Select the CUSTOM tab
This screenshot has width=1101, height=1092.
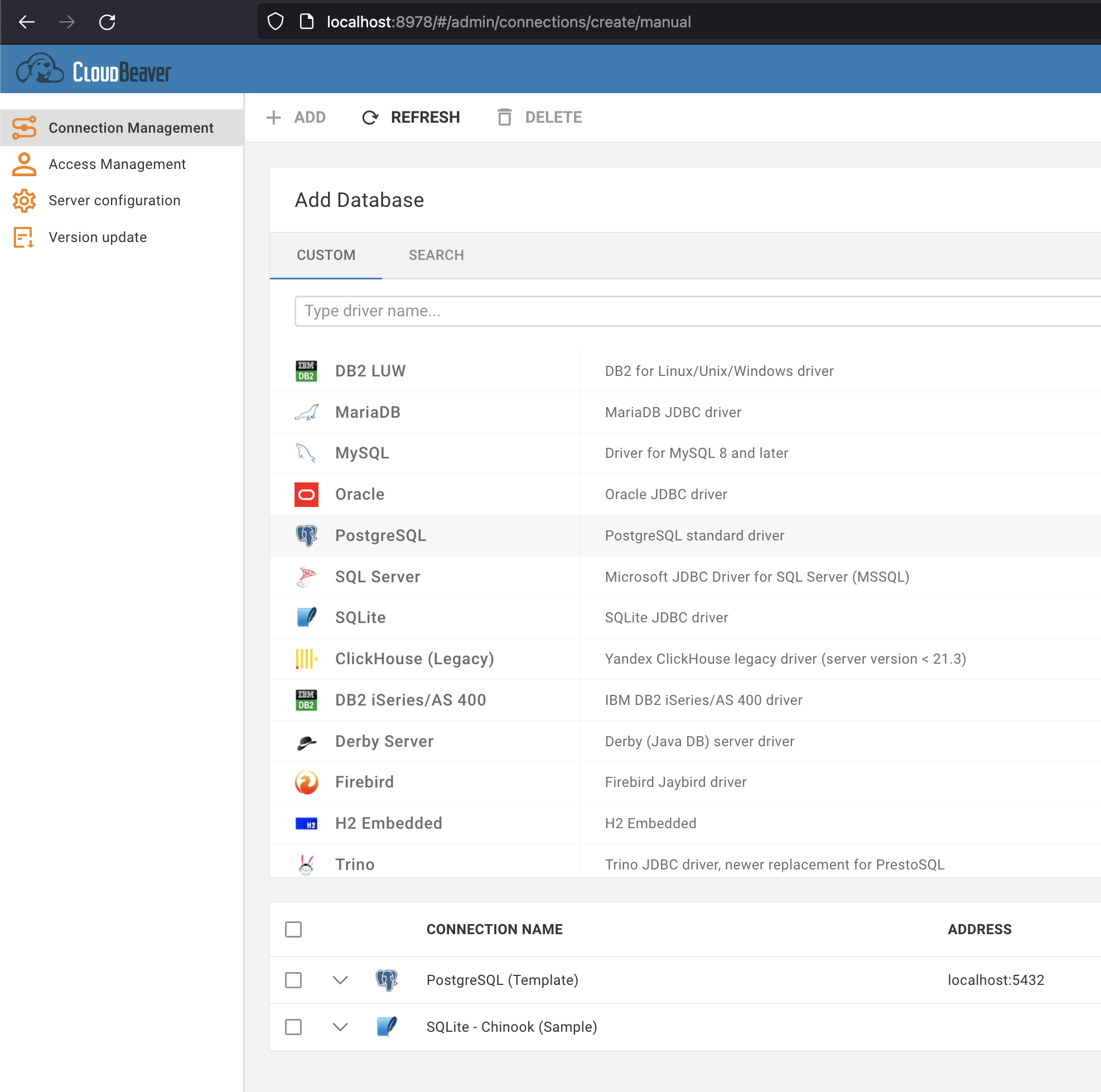click(326, 255)
